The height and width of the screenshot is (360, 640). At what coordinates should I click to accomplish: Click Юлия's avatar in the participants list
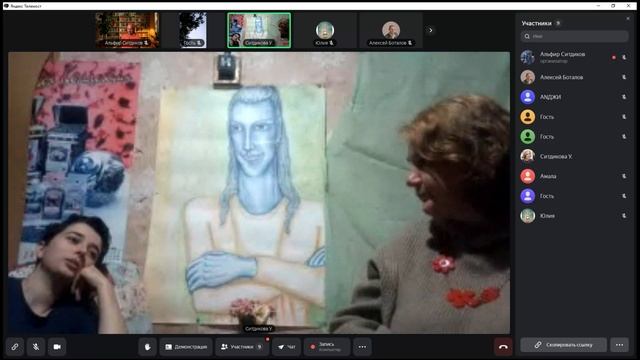527,216
